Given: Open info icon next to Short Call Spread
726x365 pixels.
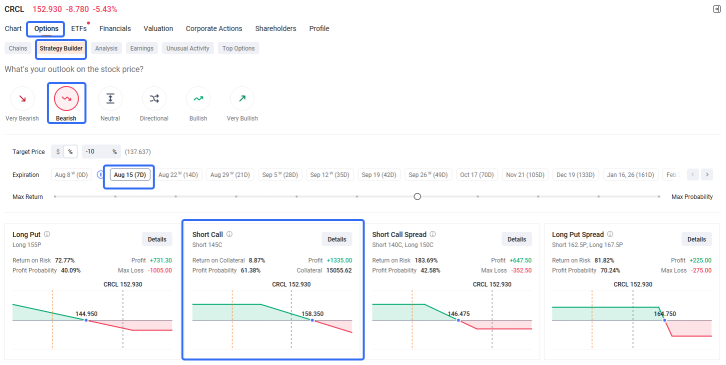Looking at the screenshot, I should [432, 234].
